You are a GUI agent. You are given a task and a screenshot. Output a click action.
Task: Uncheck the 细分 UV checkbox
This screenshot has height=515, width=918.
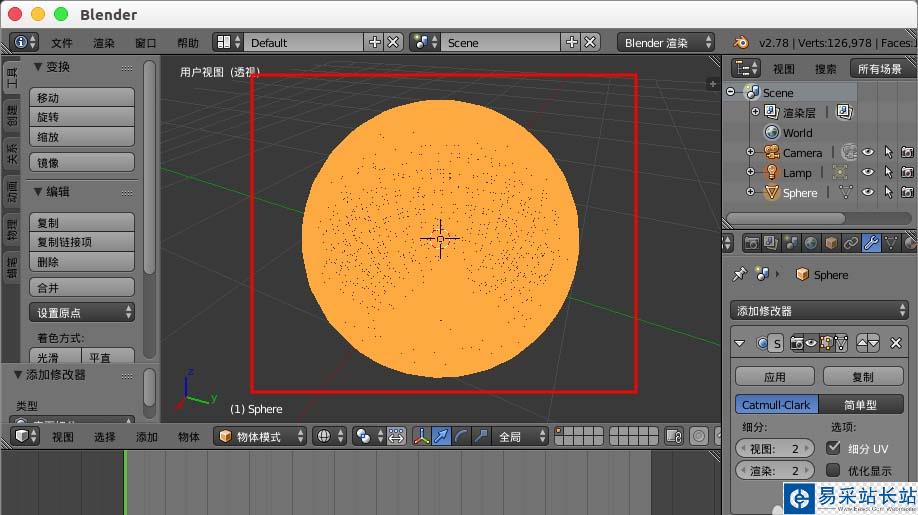click(x=833, y=448)
